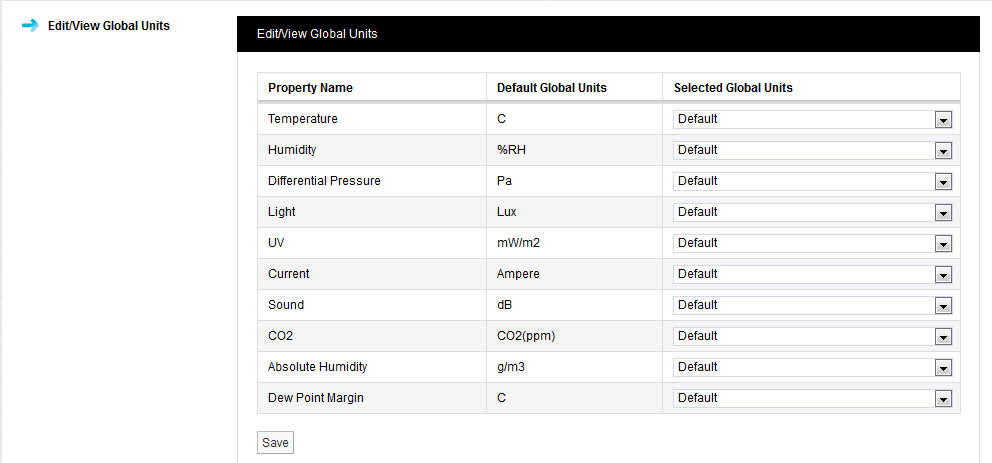992x463 pixels.
Task: Click the CO2(ppm) default unit cell
Action: [x=526, y=336]
